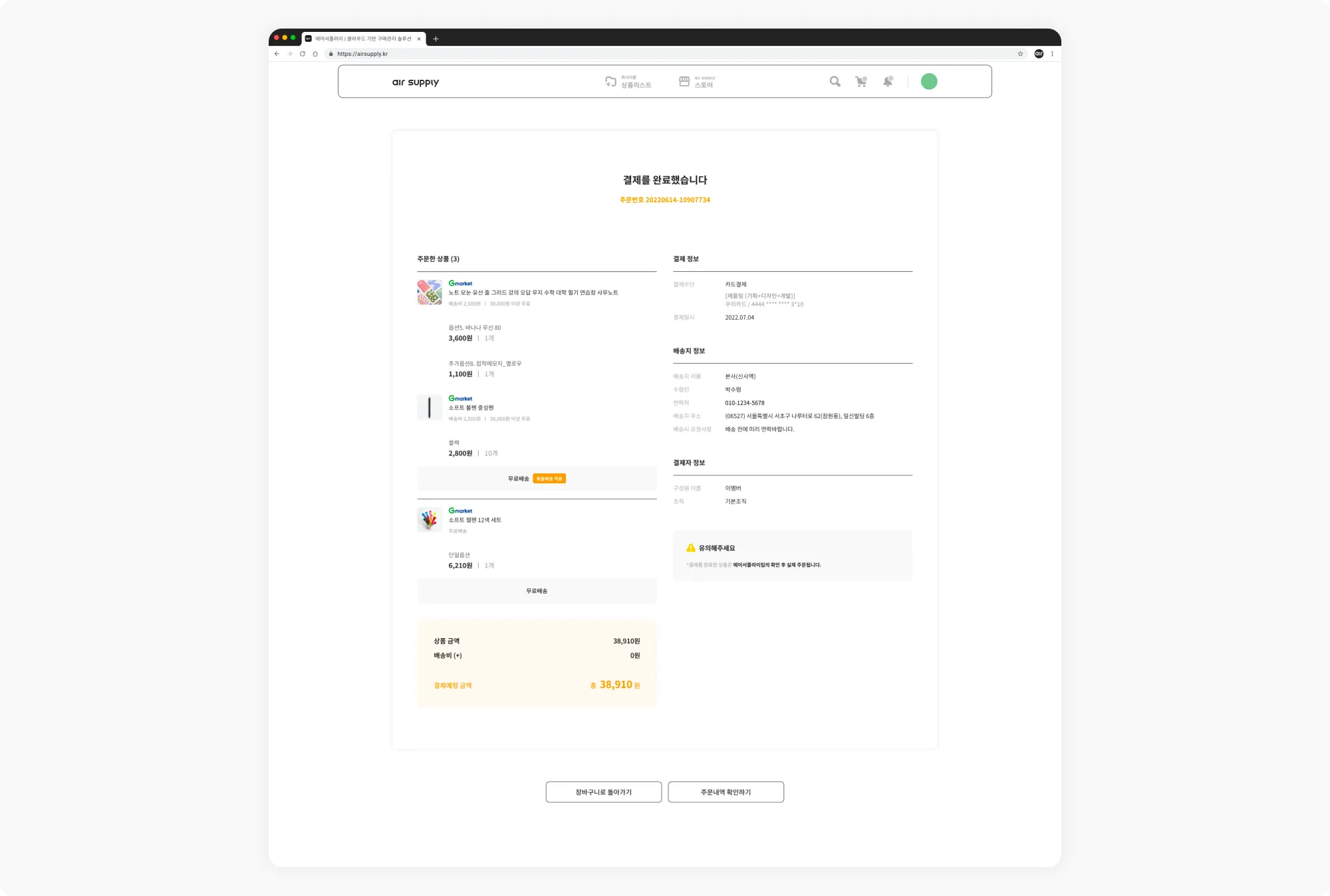Click the notebook product thumbnail
Screen dimensions: 1330x896
pyautogui.click(x=430, y=292)
